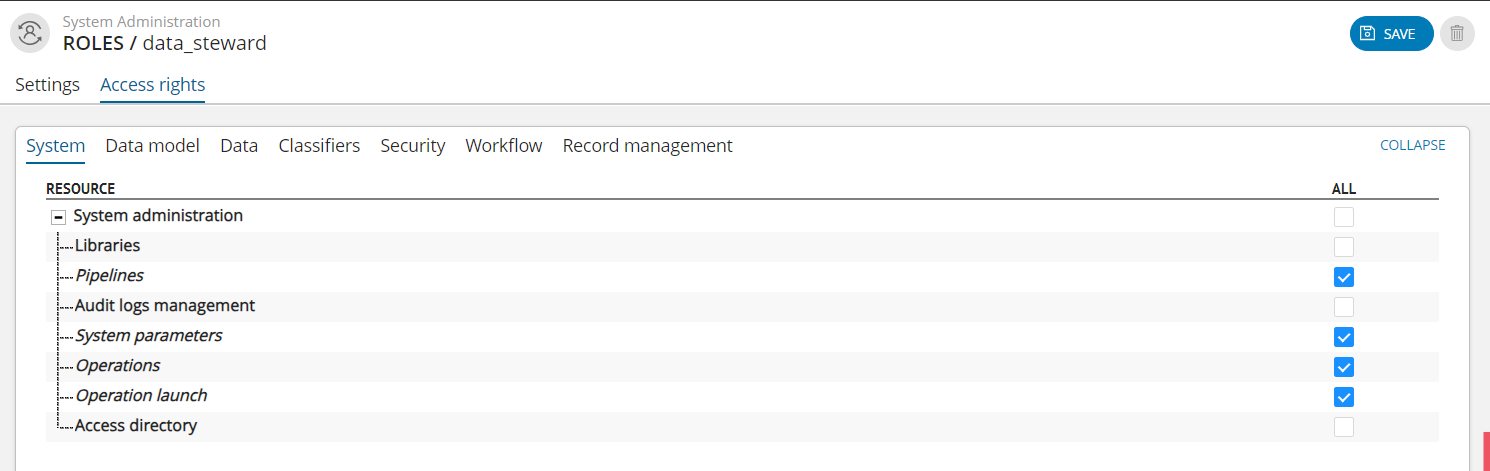Select the Libraries resource row
Screen dimensions: 1490x471
(742, 246)
